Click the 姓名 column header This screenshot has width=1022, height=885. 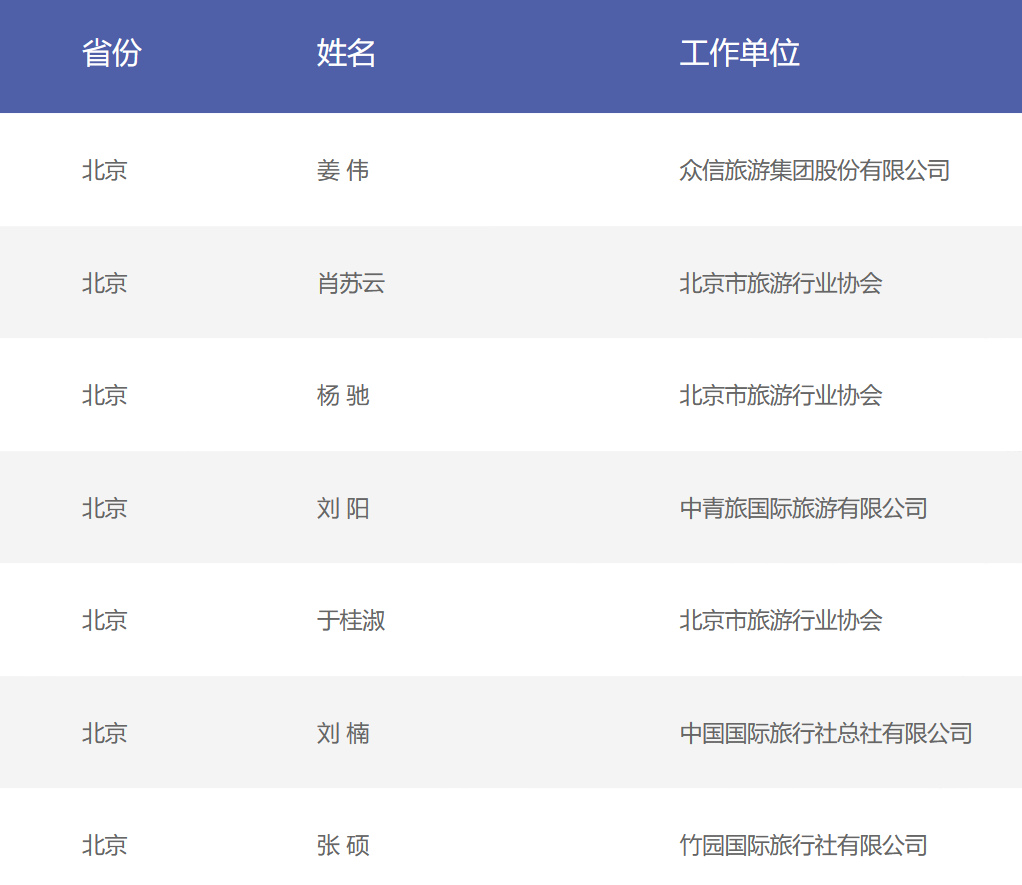[346, 53]
